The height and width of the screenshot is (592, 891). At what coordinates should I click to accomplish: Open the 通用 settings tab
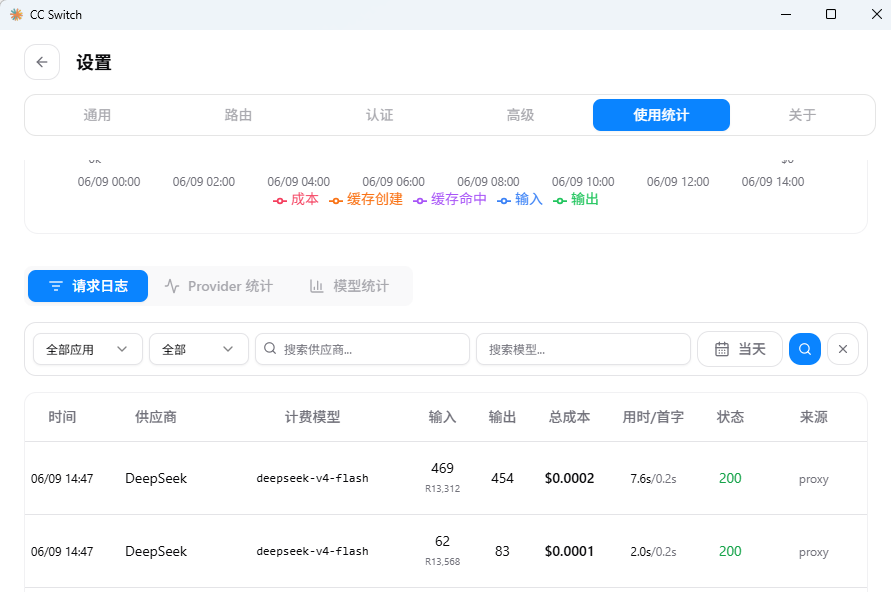[97, 115]
